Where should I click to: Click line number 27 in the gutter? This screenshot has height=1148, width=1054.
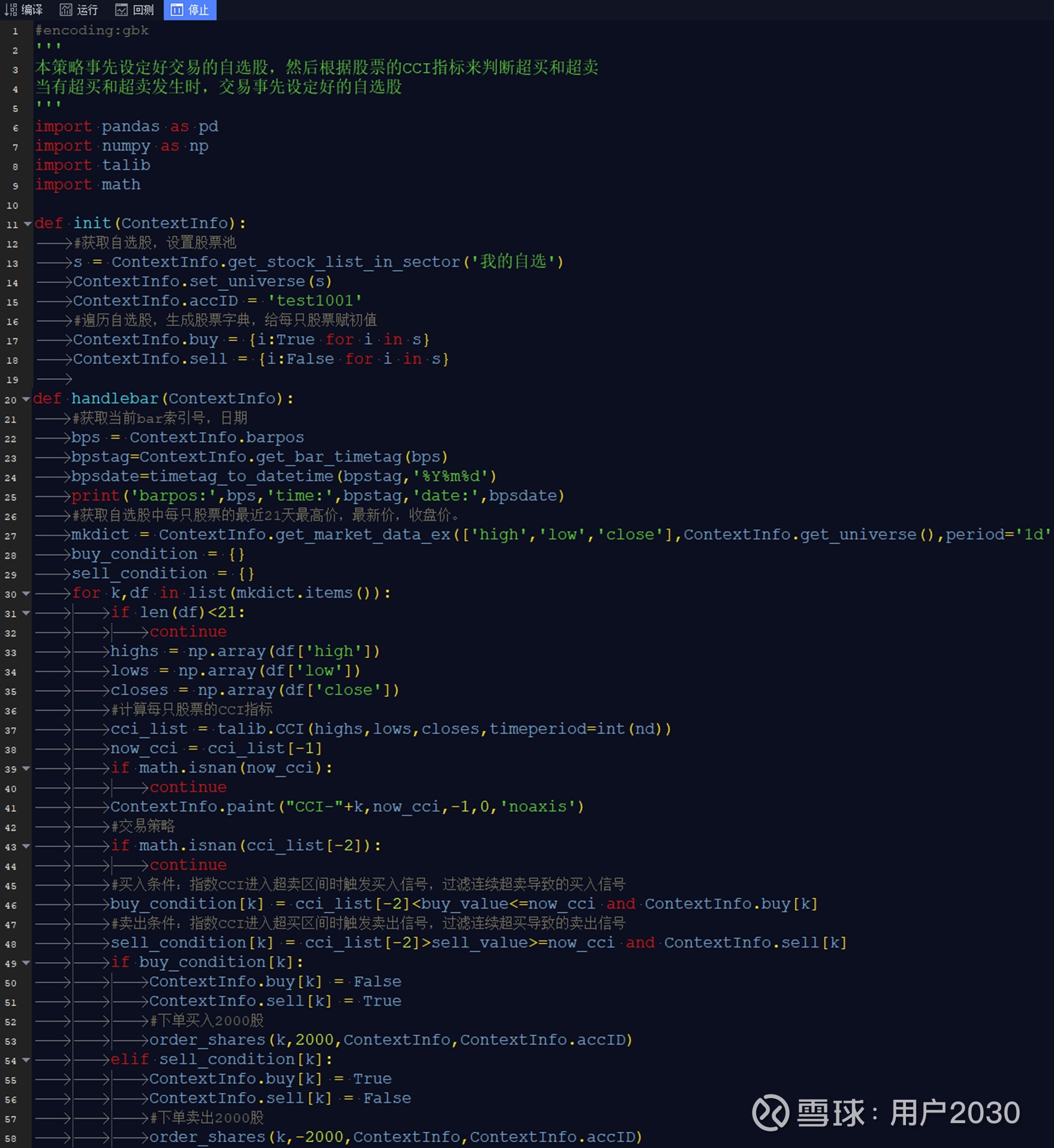(x=11, y=535)
